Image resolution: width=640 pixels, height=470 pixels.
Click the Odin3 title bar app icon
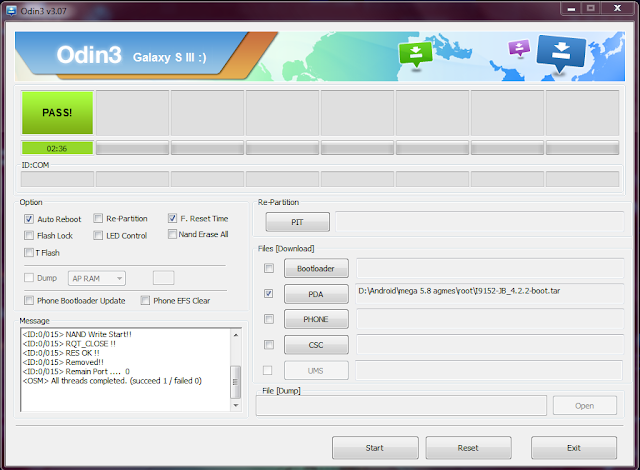click(11, 11)
